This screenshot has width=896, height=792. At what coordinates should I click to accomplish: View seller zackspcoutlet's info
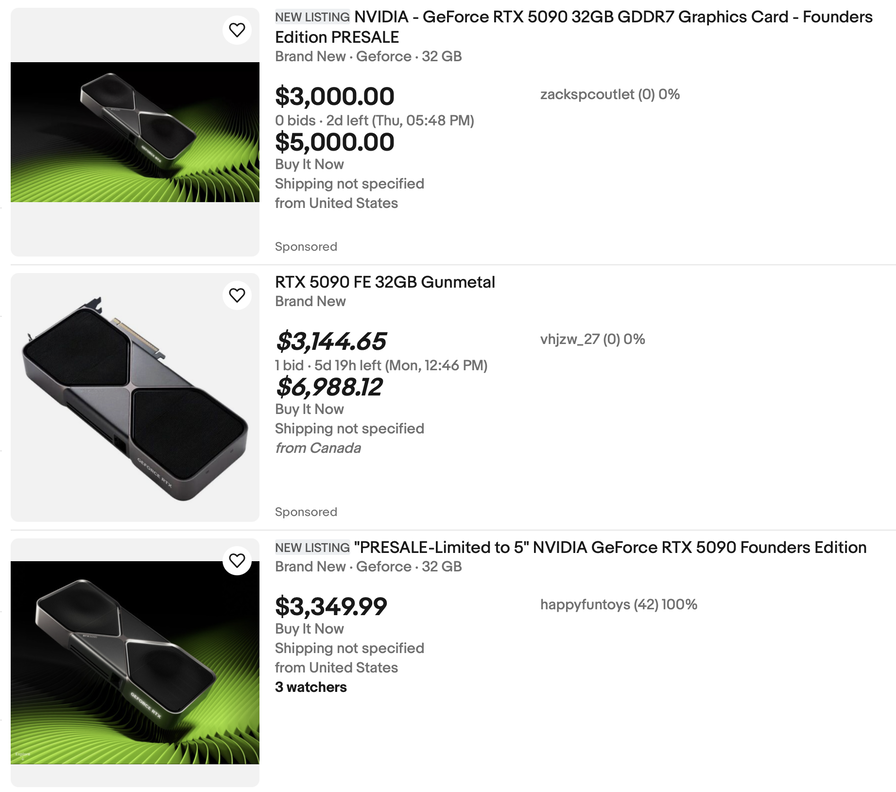point(609,94)
